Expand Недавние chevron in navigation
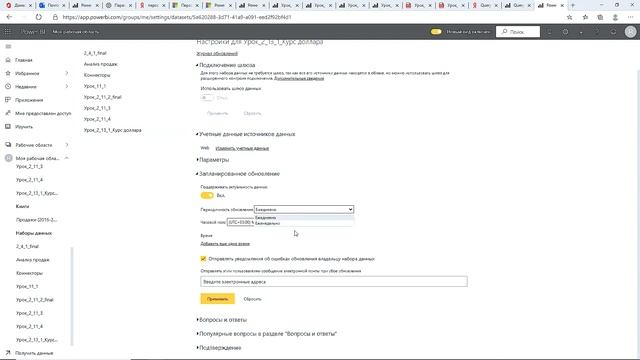The width and height of the screenshot is (640, 360). [67, 87]
